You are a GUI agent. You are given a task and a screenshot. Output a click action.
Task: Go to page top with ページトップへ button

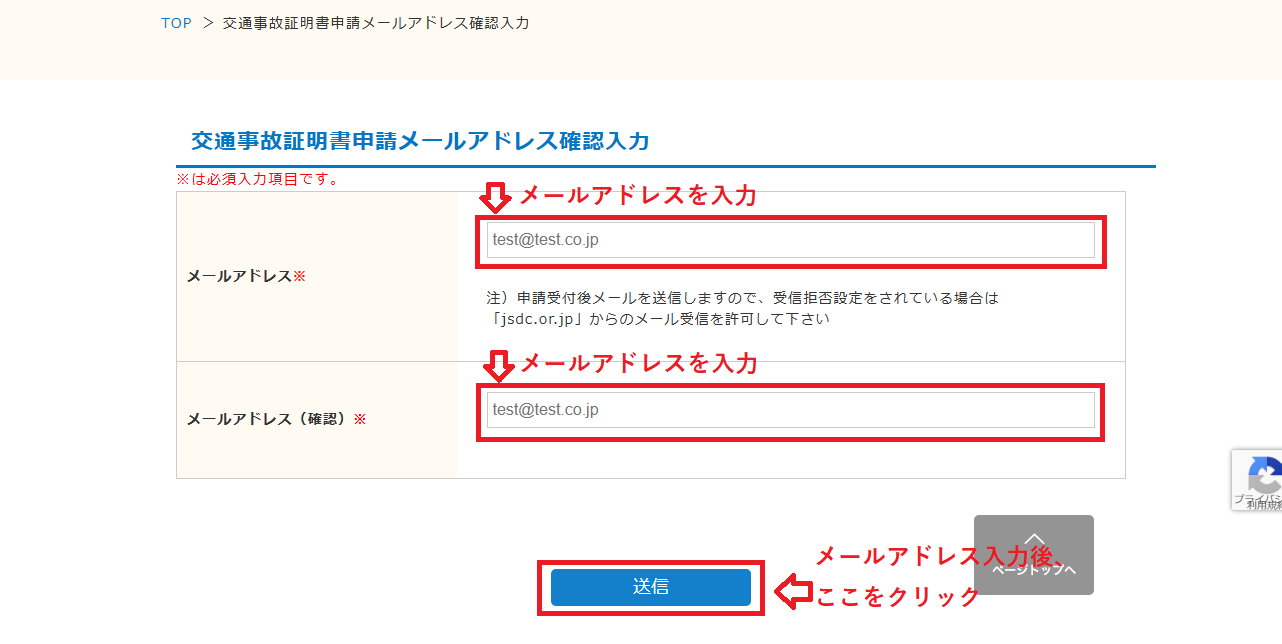(x=1034, y=555)
